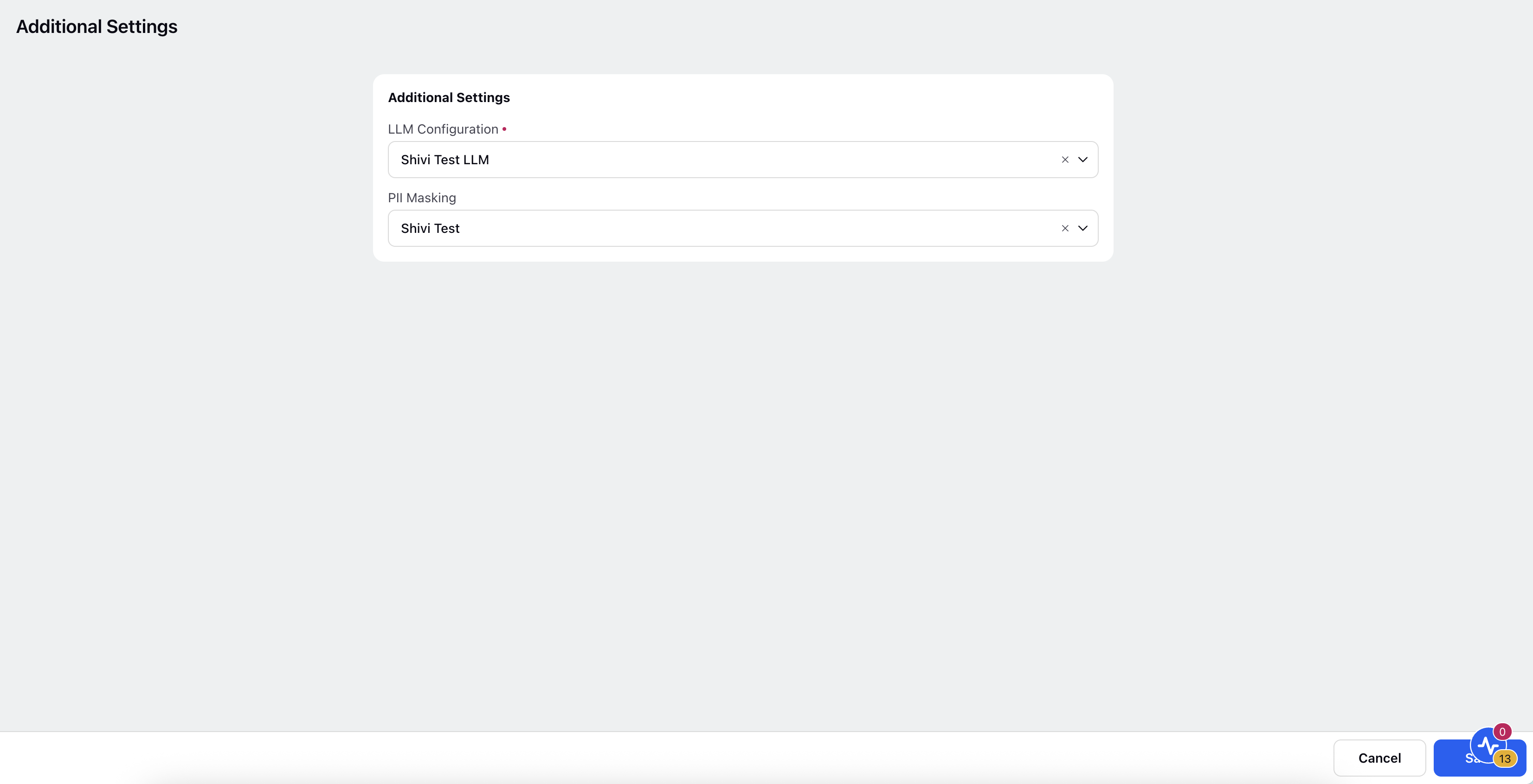This screenshot has width=1533, height=784.
Task: Click the Shivi Test LLM field
Action: (x=743, y=160)
